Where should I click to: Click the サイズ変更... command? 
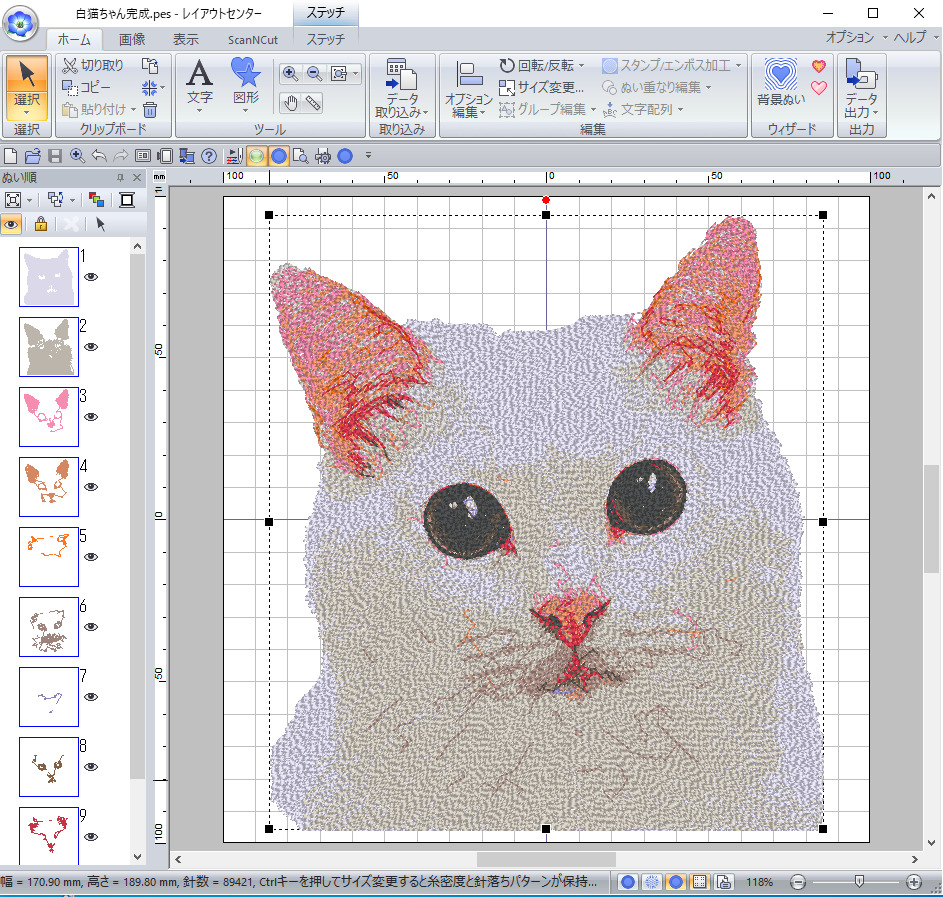[x=541, y=88]
